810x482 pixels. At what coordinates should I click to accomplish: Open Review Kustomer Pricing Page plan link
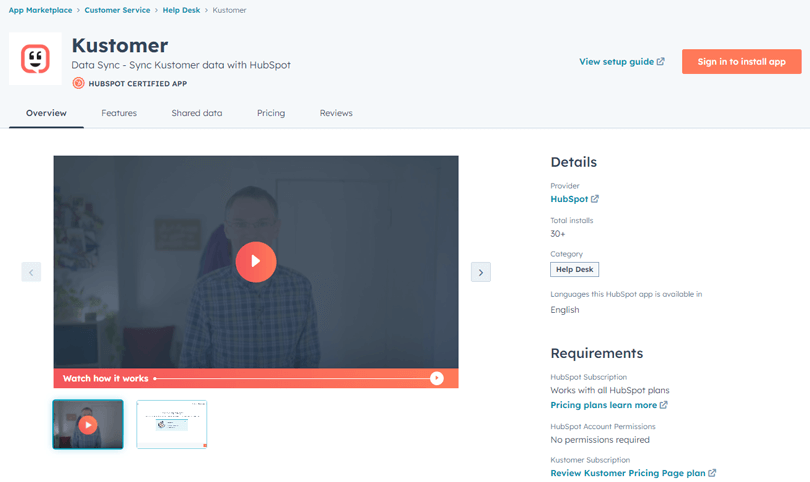(628, 473)
